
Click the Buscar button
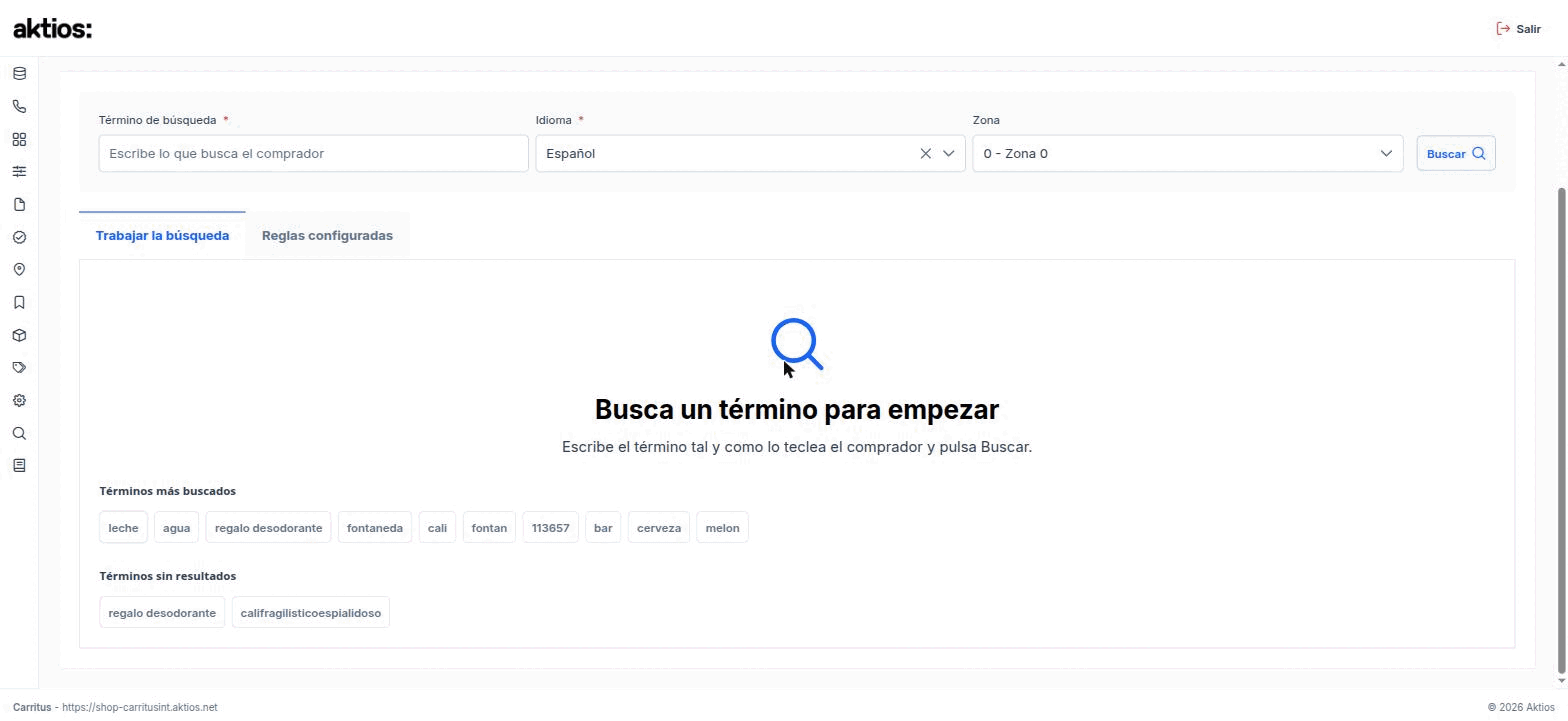point(1456,154)
